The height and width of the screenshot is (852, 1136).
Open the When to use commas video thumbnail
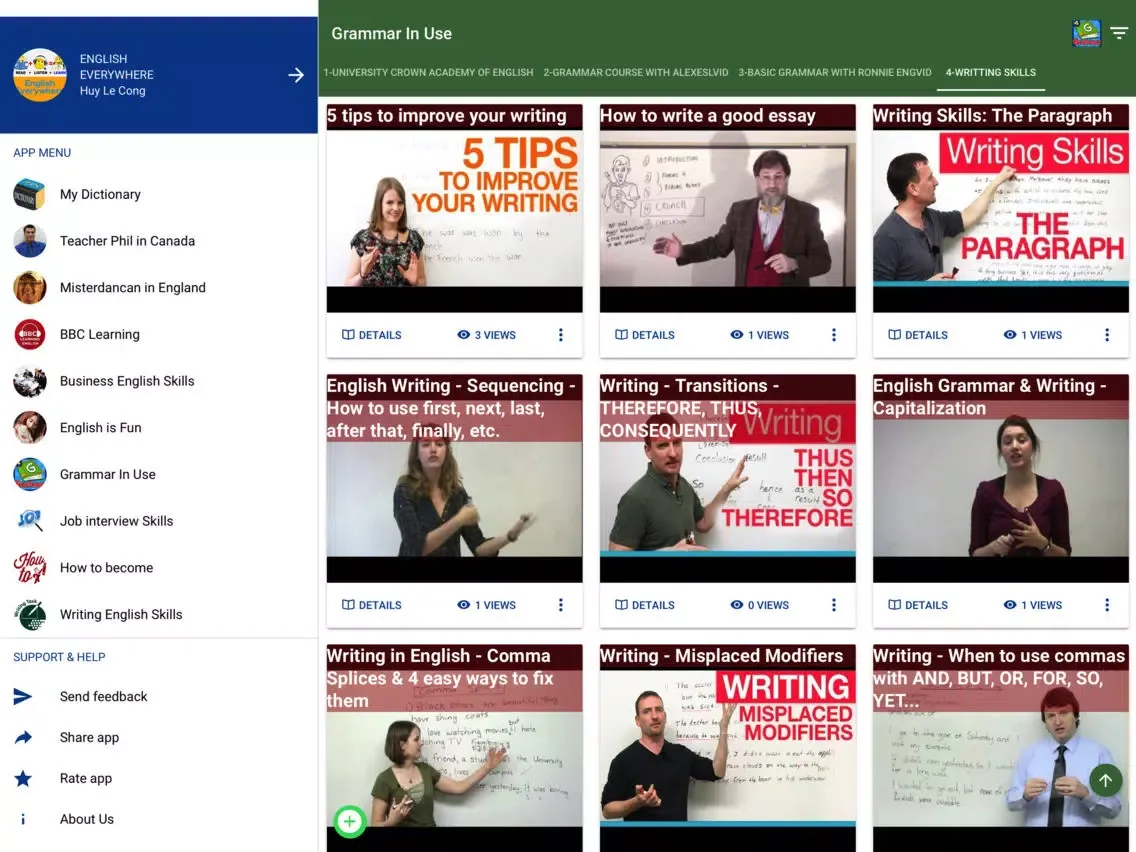point(1001,748)
